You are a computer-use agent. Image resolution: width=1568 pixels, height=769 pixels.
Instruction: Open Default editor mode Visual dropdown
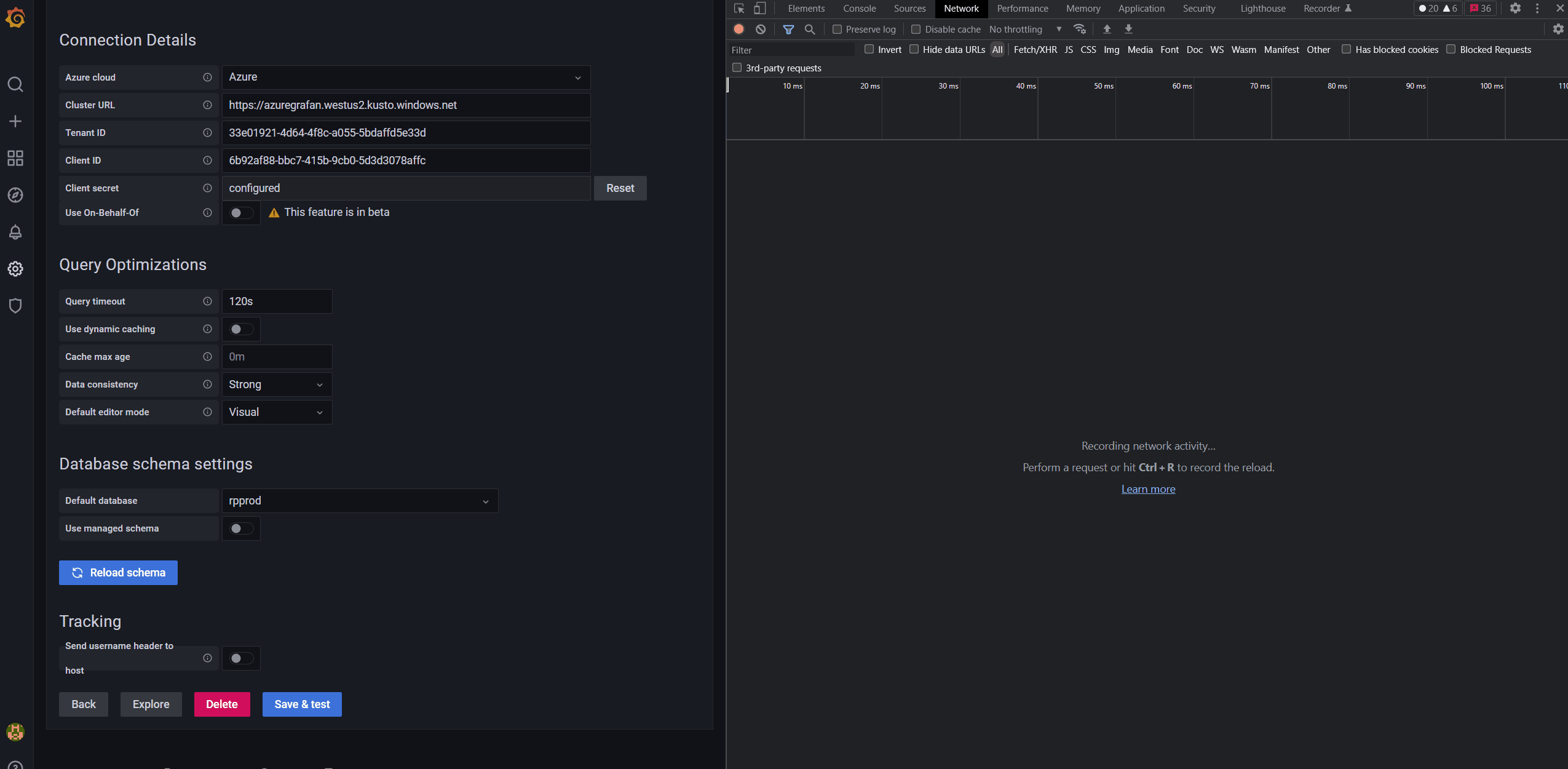pyautogui.click(x=277, y=412)
